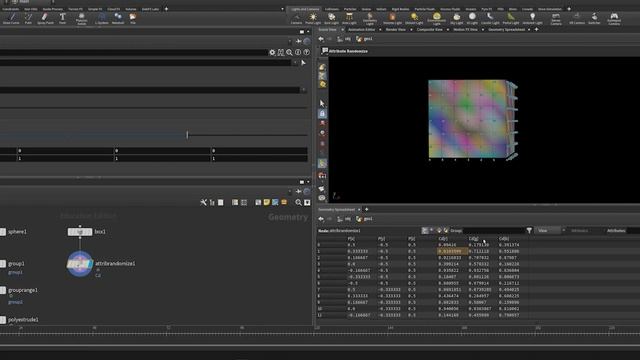Add a Portal Light from the shelf

coord(511,19)
